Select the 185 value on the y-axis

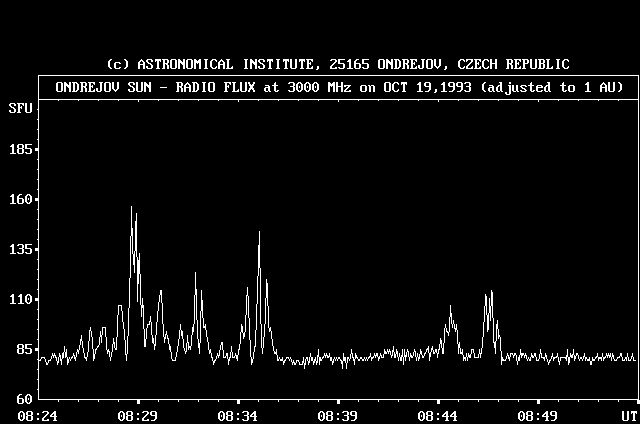pos(22,150)
